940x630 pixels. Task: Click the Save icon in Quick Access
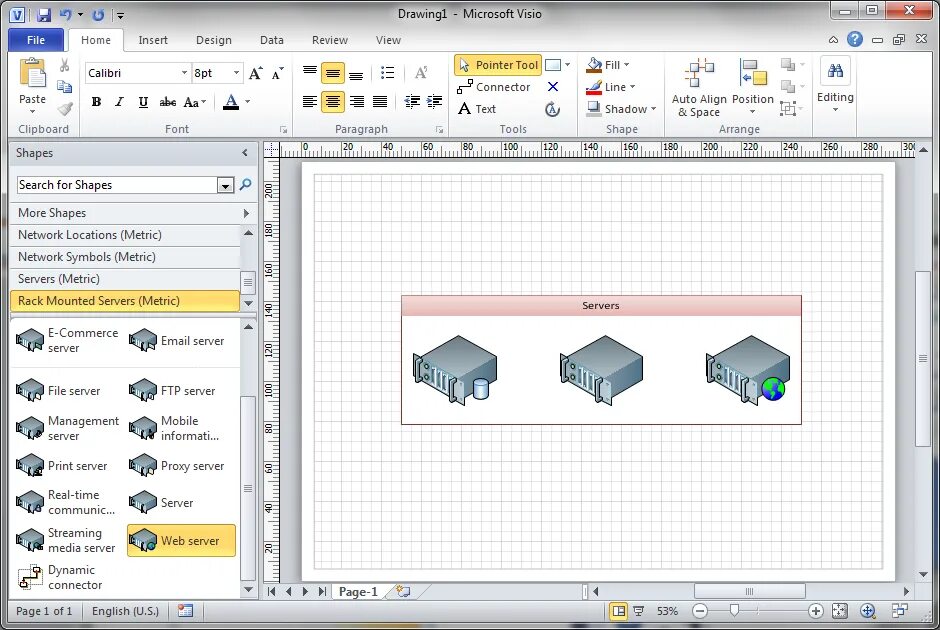[44, 15]
